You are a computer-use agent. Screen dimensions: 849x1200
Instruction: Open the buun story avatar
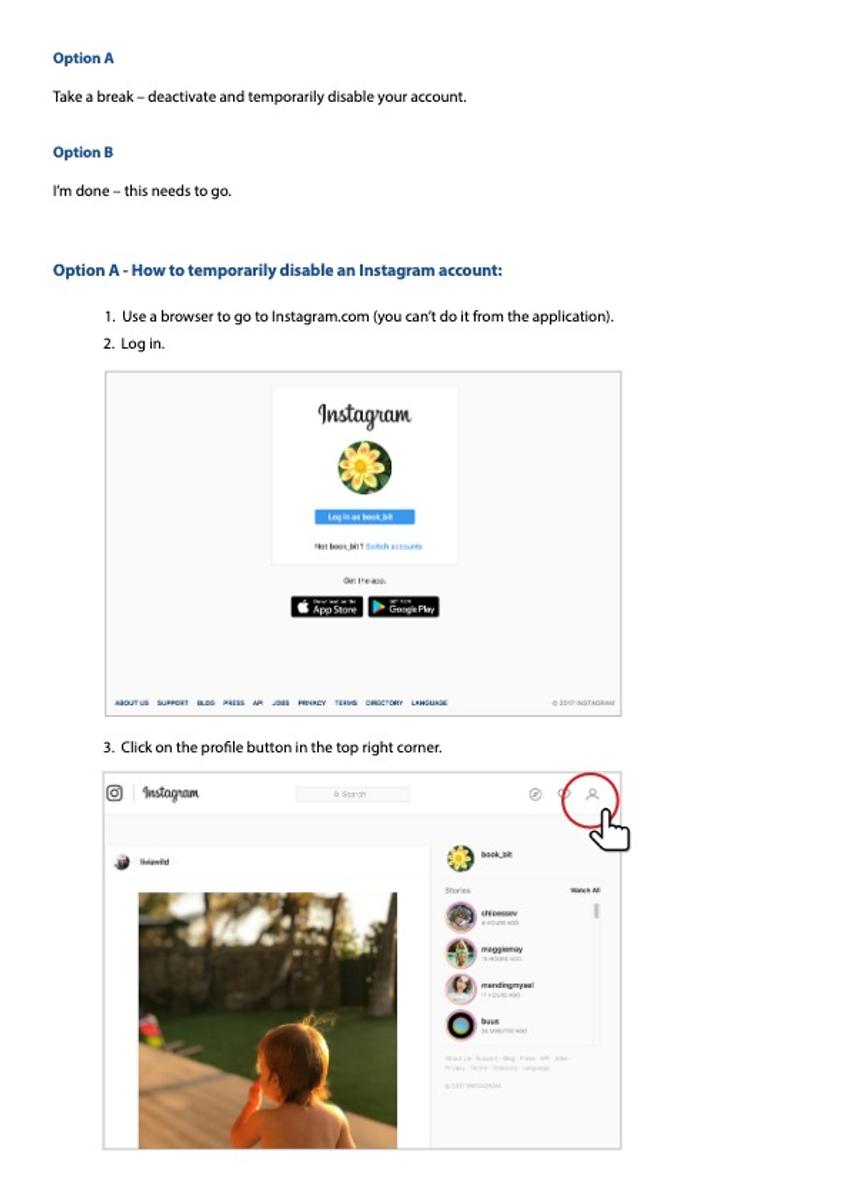pyautogui.click(x=460, y=1025)
